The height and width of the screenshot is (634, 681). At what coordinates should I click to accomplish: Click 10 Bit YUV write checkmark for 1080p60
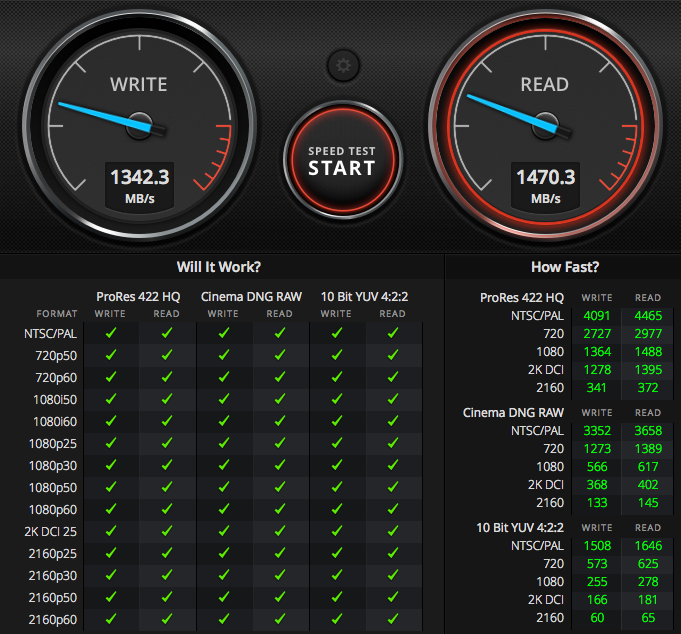coord(337,509)
